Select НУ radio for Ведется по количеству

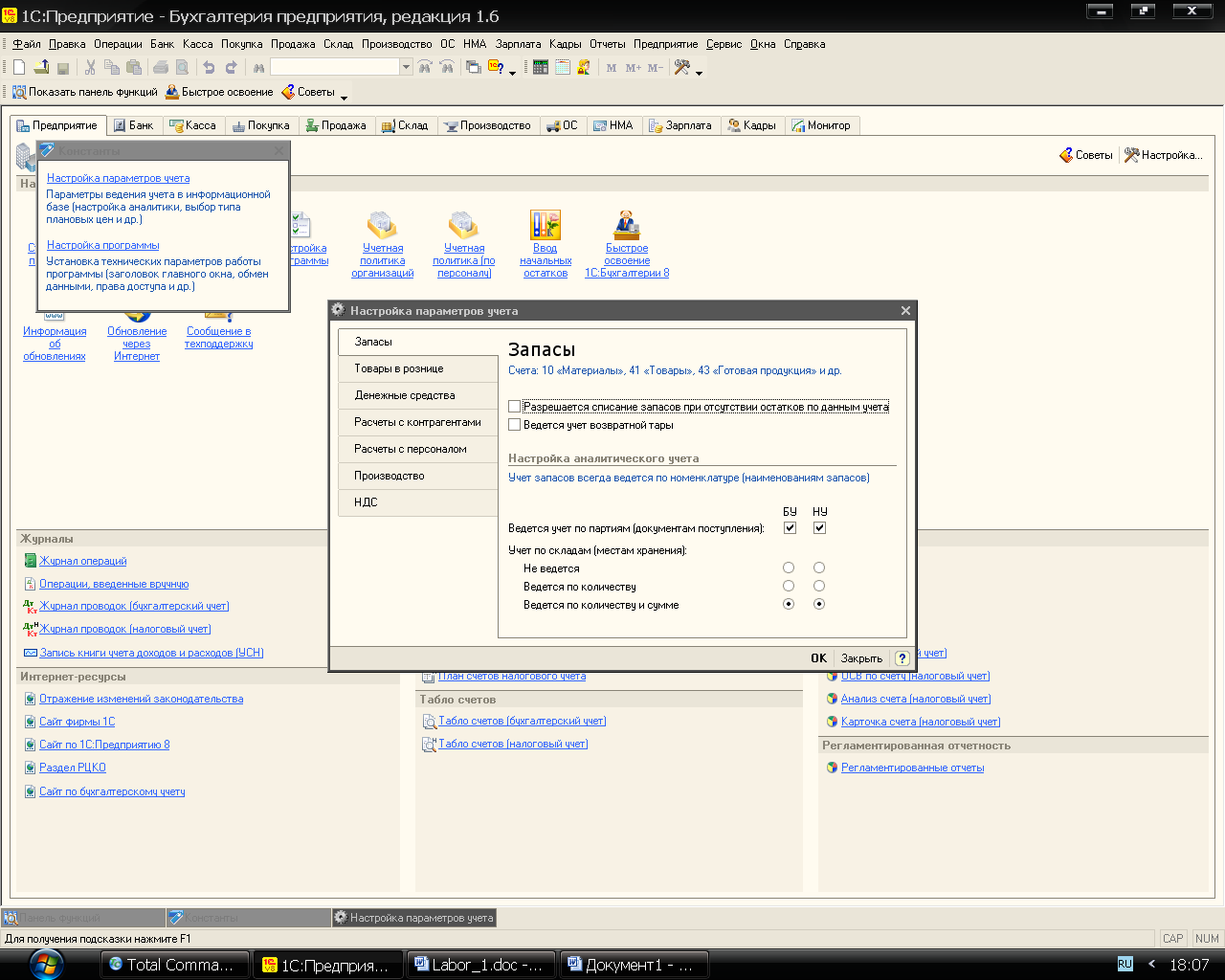pos(819,586)
